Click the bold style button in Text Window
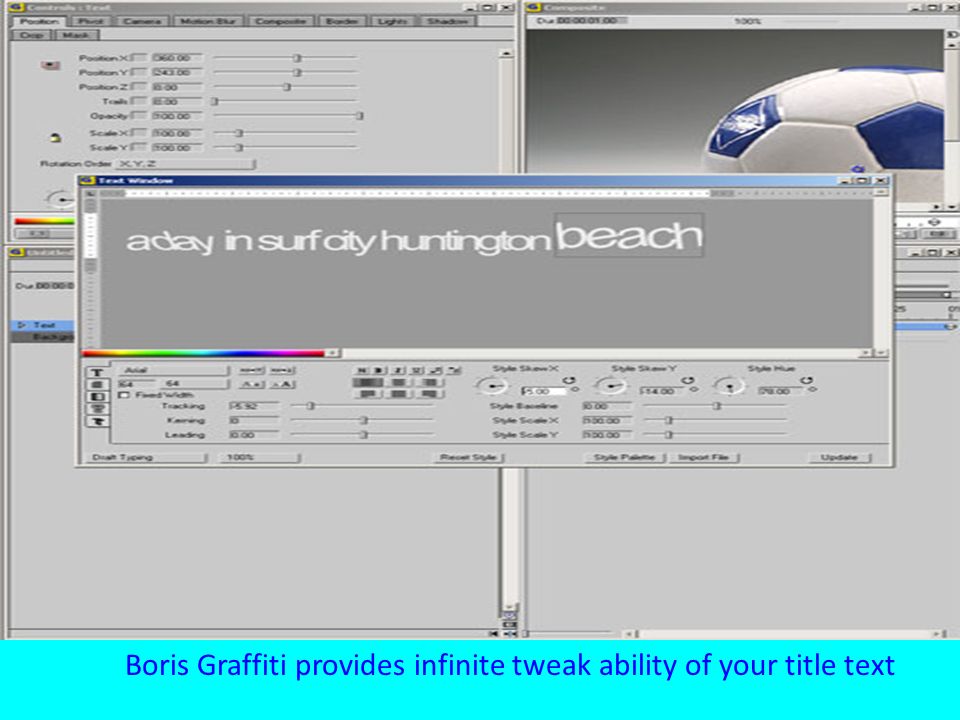Viewport: 960px width, 720px height. [379, 370]
